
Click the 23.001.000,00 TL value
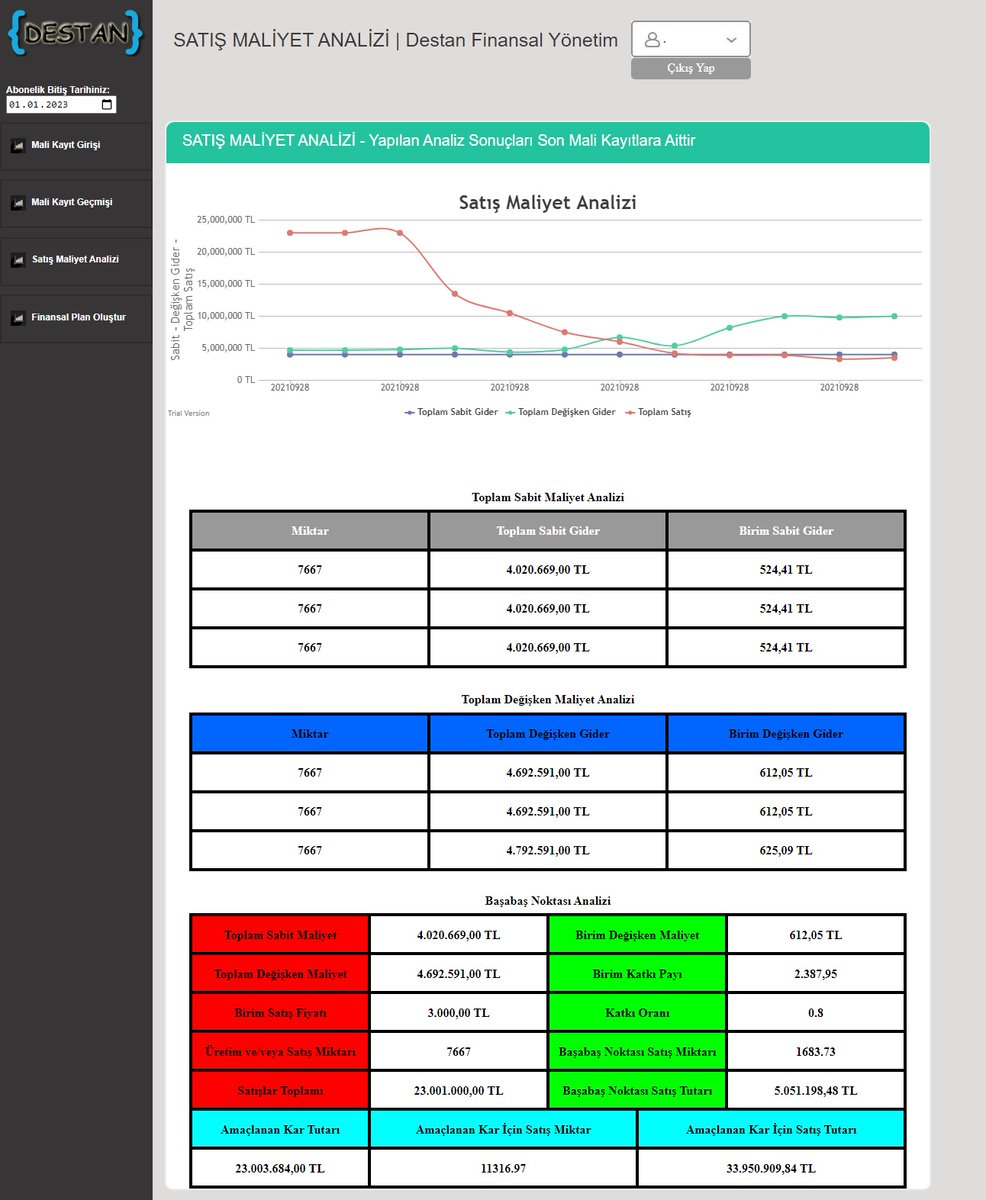(x=459, y=1091)
